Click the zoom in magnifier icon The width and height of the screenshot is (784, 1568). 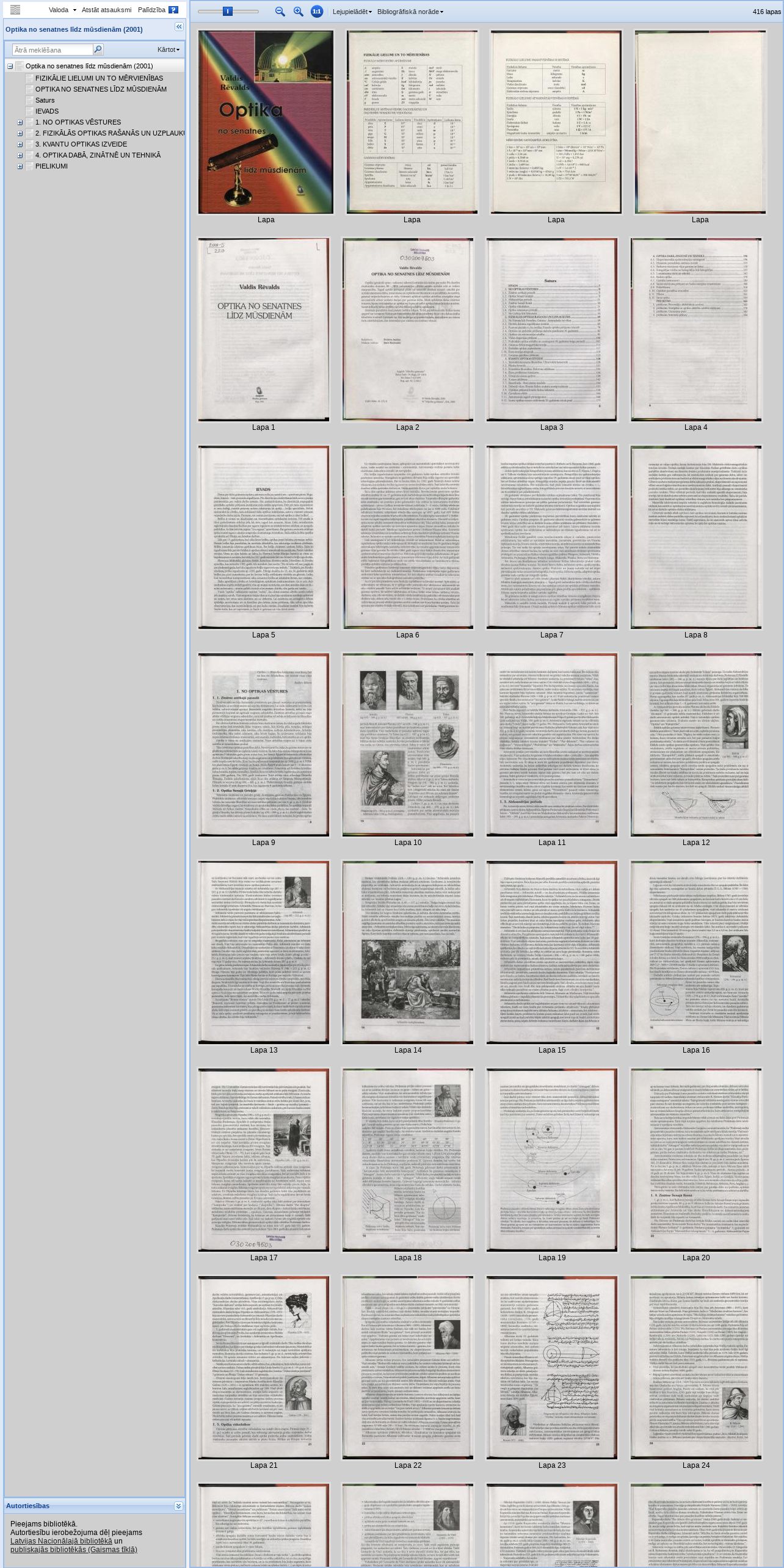(x=298, y=12)
